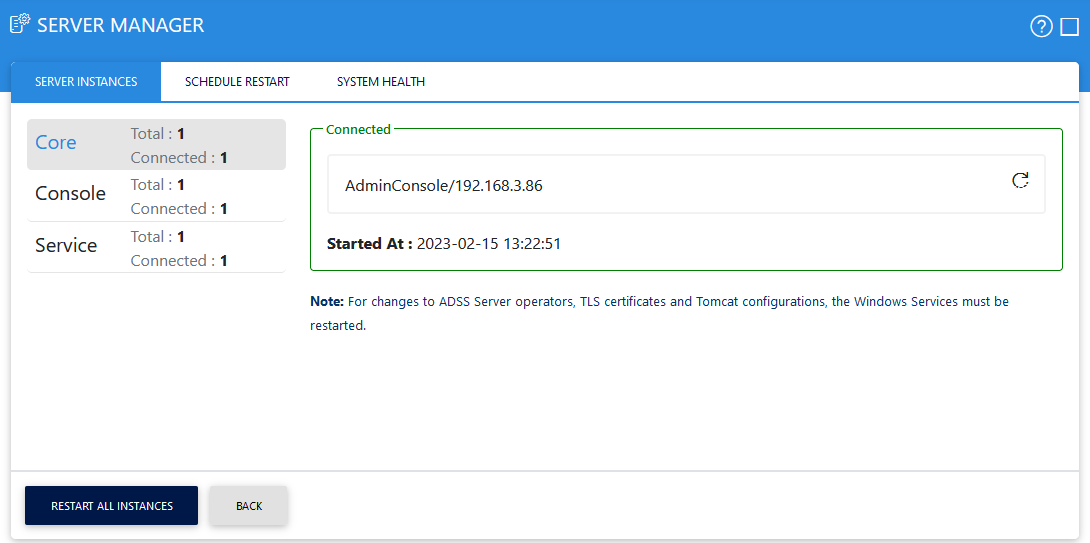The width and height of the screenshot is (1090, 543).
Task: Choose the Service server category
Action: [x=66, y=246]
